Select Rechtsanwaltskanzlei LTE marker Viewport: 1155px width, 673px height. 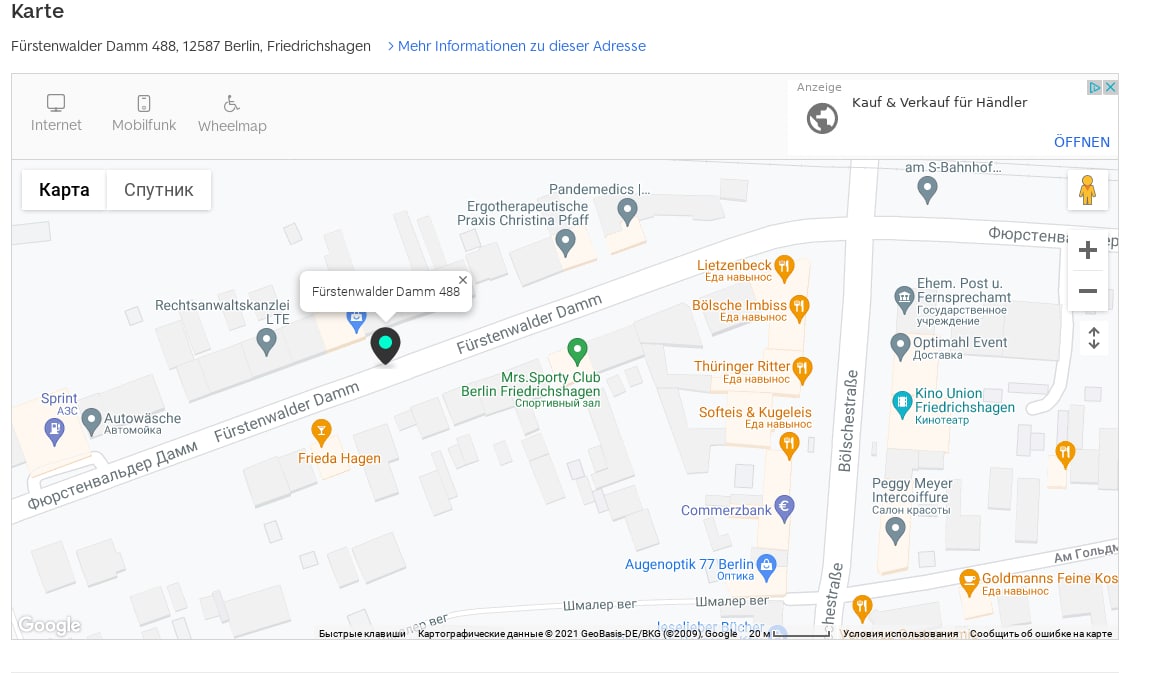(x=266, y=342)
